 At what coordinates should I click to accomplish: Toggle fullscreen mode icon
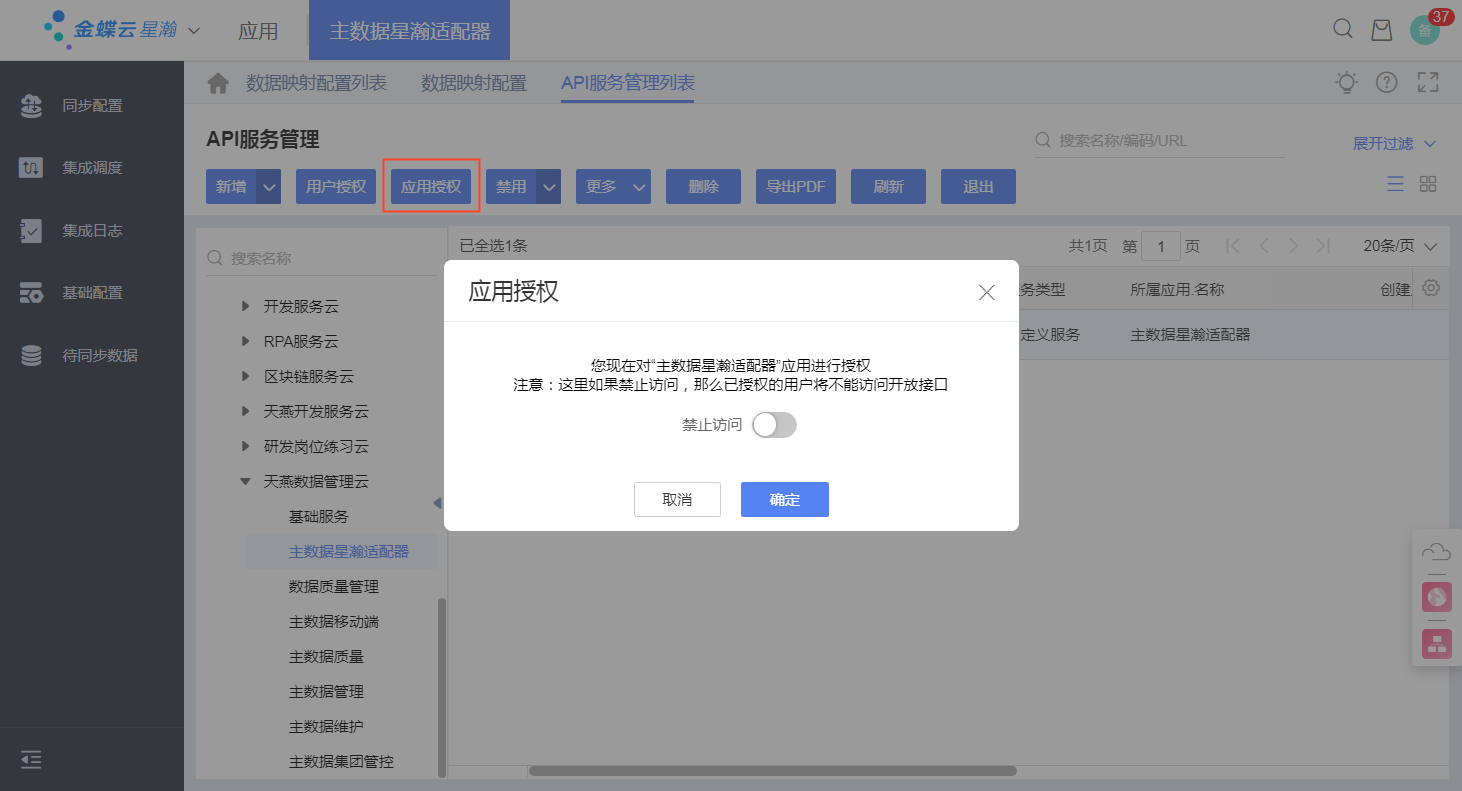point(1428,83)
